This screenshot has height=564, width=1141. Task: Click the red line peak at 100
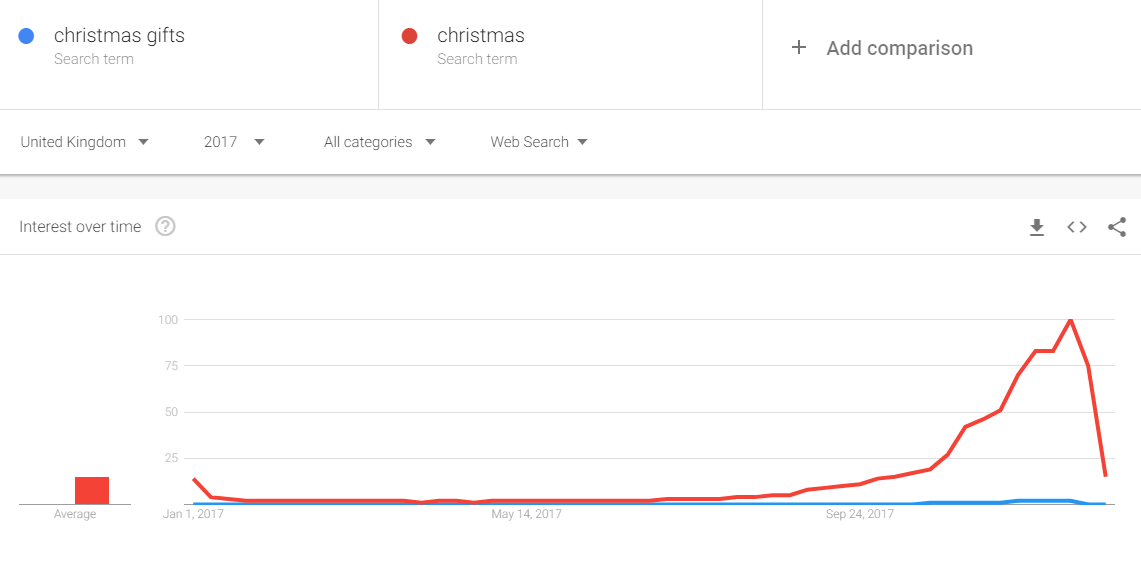pos(1071,320)
